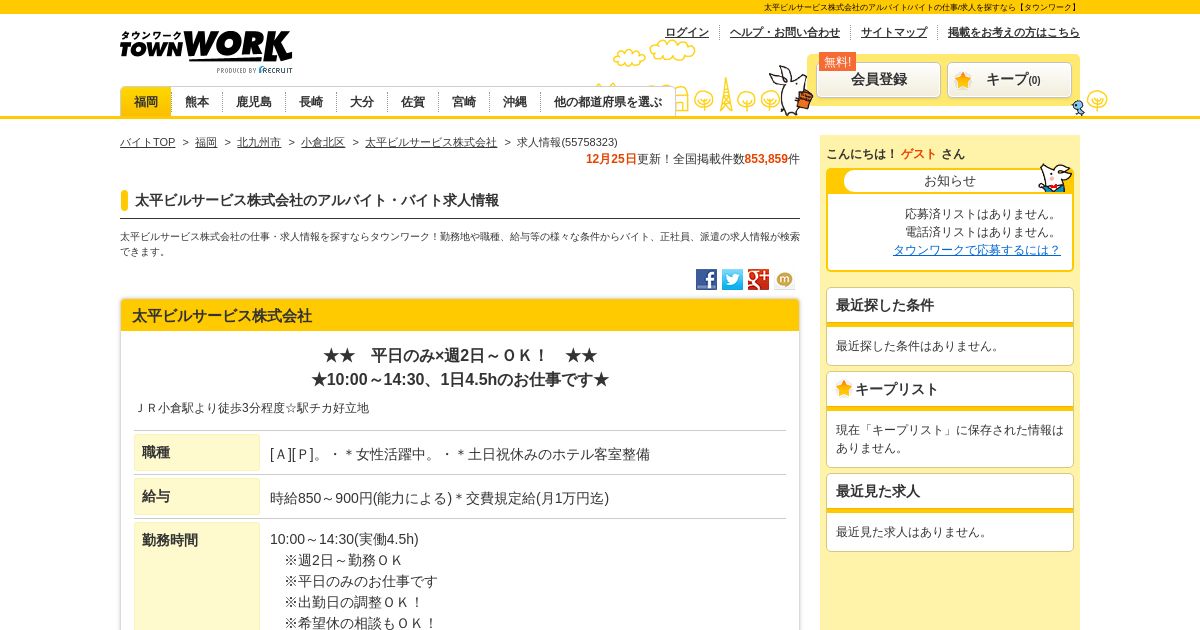
Task: Click the お知らせ panel heading
Action: click(x=950, y=181)
